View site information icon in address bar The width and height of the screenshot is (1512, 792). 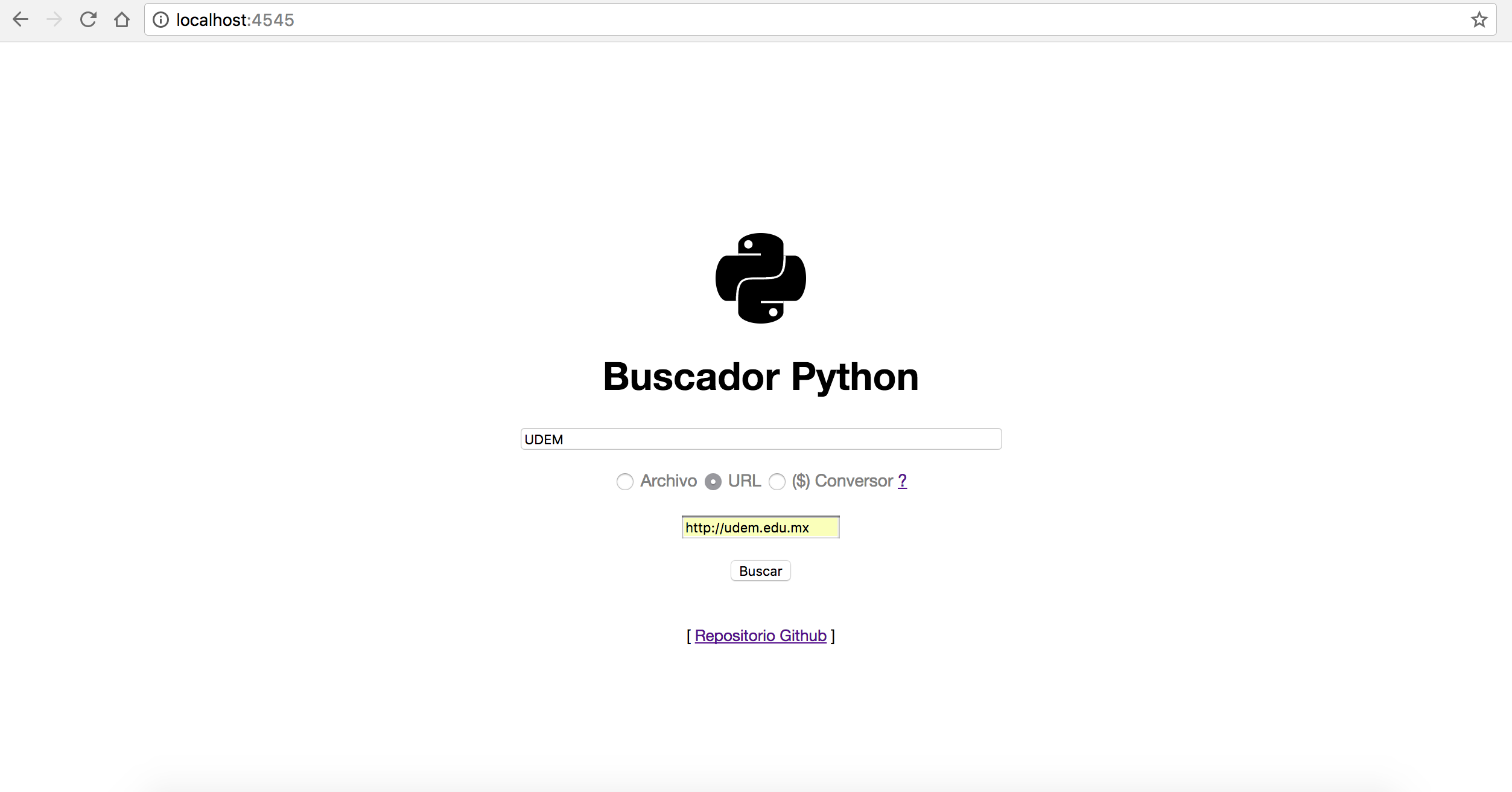(160, 20)
